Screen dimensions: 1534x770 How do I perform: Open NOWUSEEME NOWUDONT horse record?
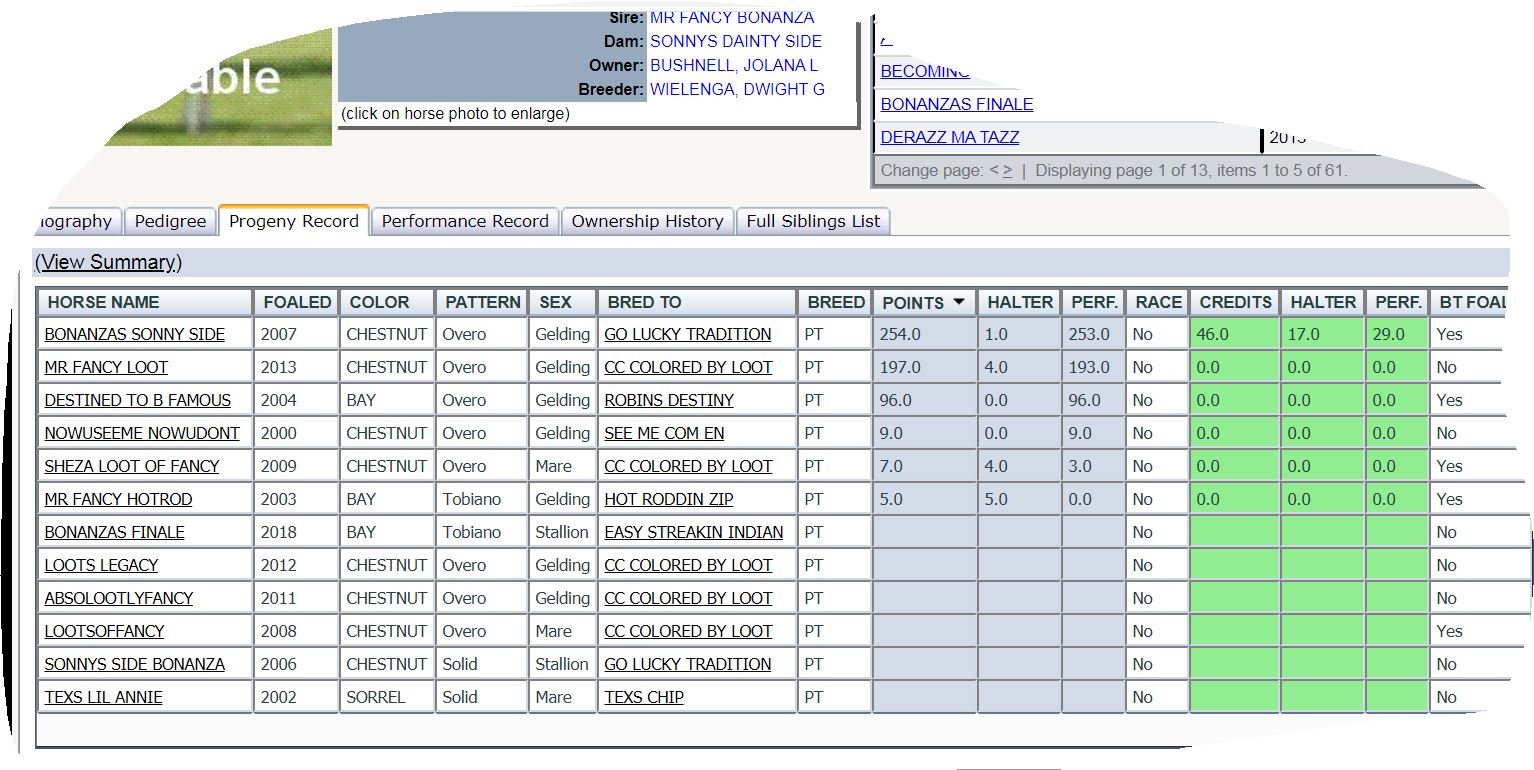pos(142,433)
